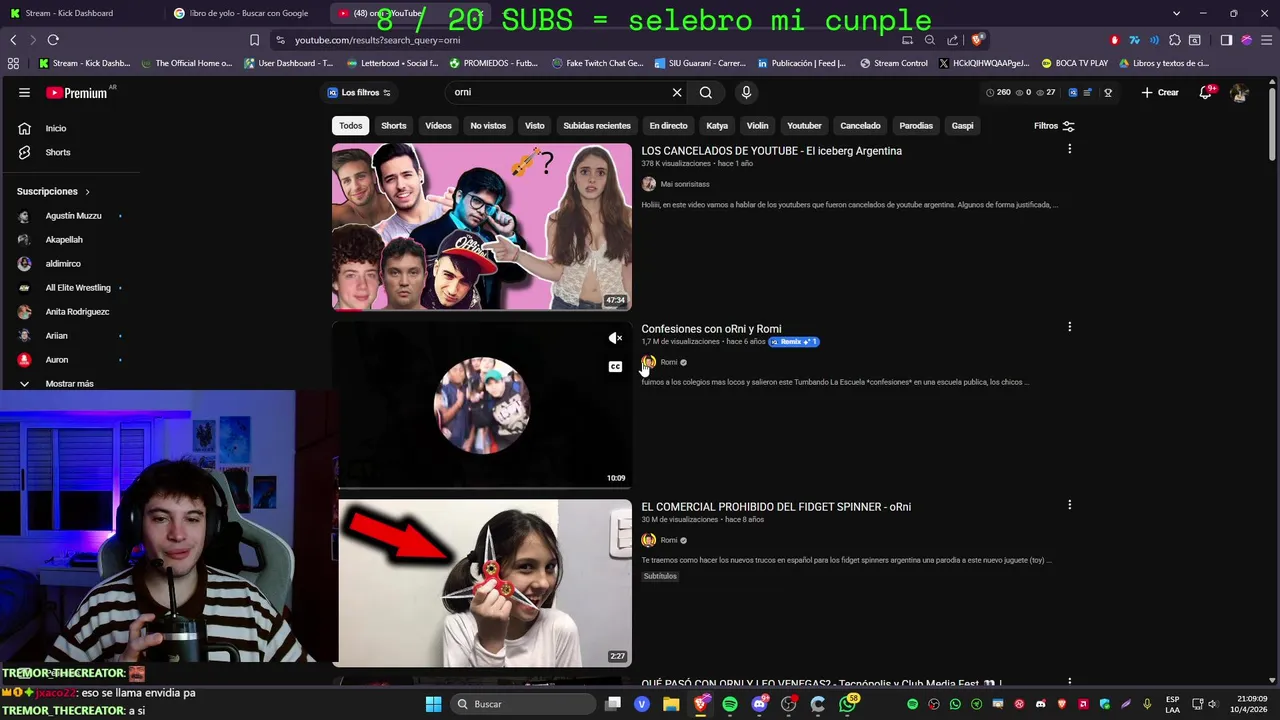1280x720 pixels.
Task: Open the Los filtros extension dropdown
Action: click(359, 92)
